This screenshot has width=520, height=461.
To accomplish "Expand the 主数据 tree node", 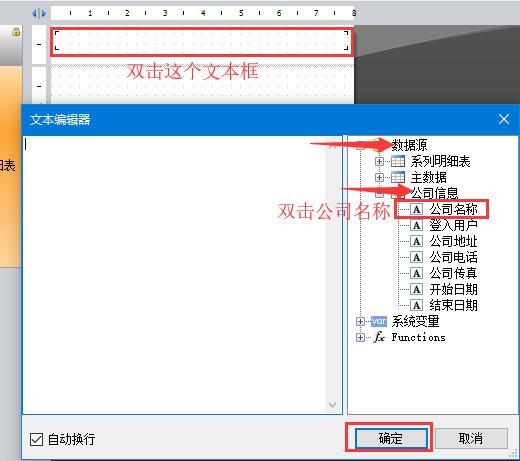I will pyautogui.click(x=379, y=177).
